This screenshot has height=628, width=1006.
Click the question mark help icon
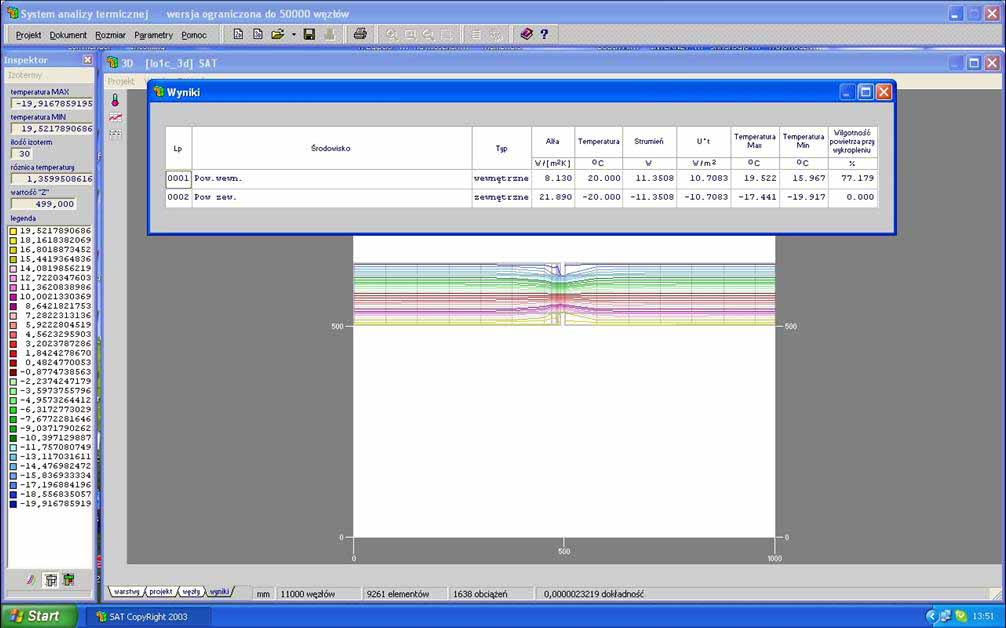(x=544, y=35)
